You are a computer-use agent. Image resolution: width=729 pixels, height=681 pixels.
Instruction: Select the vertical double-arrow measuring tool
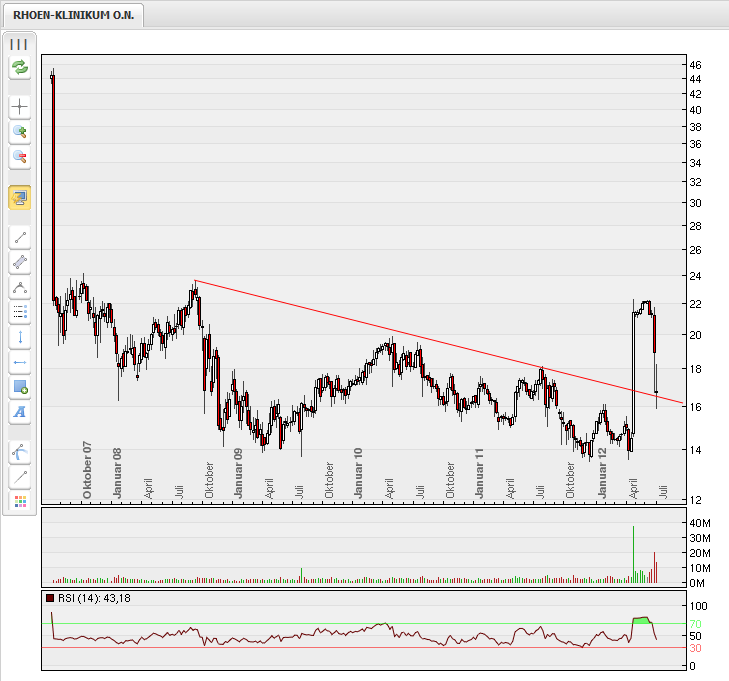(20, 337)
